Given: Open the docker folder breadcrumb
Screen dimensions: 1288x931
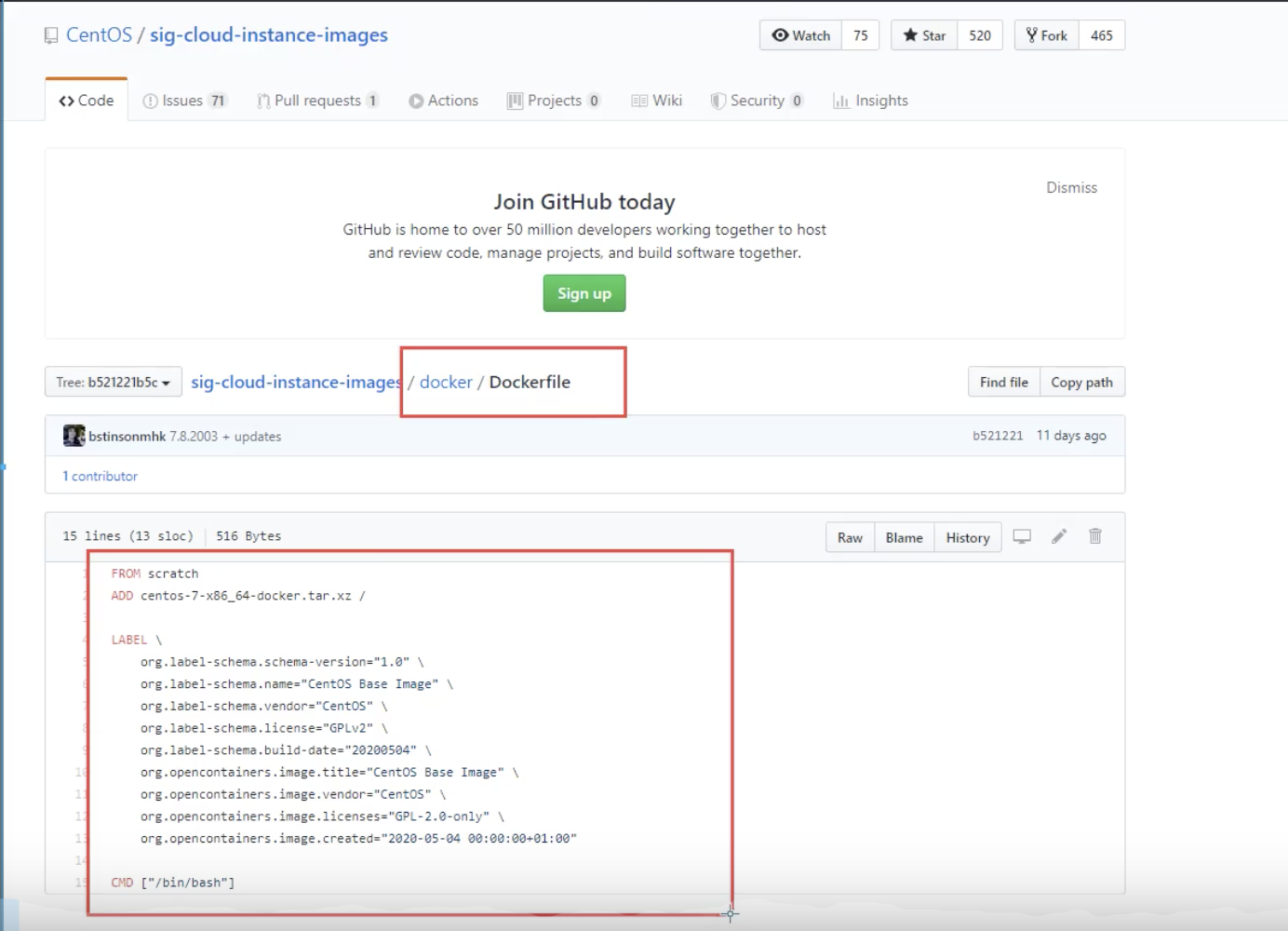Looking at the screenshot, I should click(446, 382).
